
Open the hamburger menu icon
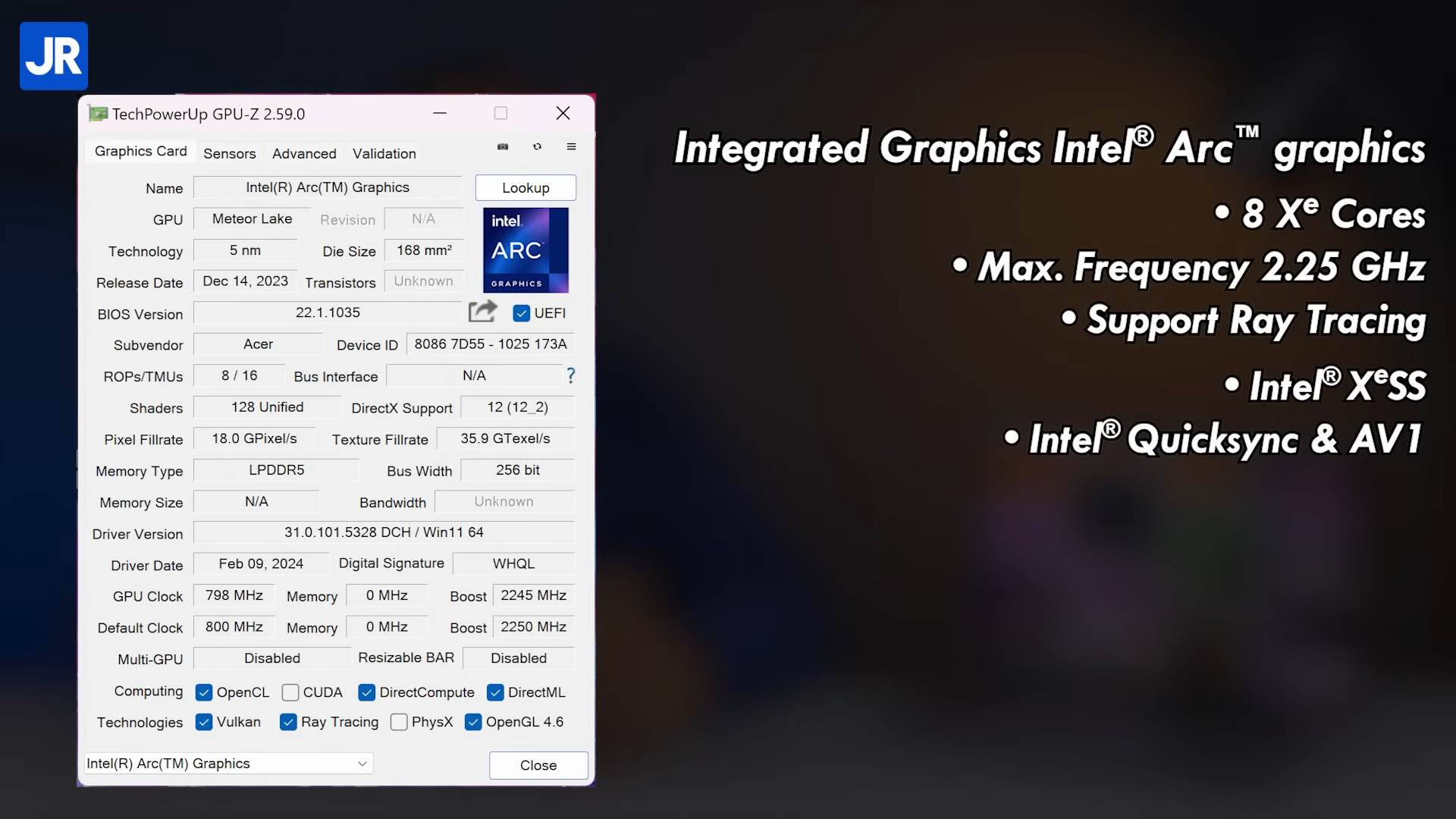[572, 147]
